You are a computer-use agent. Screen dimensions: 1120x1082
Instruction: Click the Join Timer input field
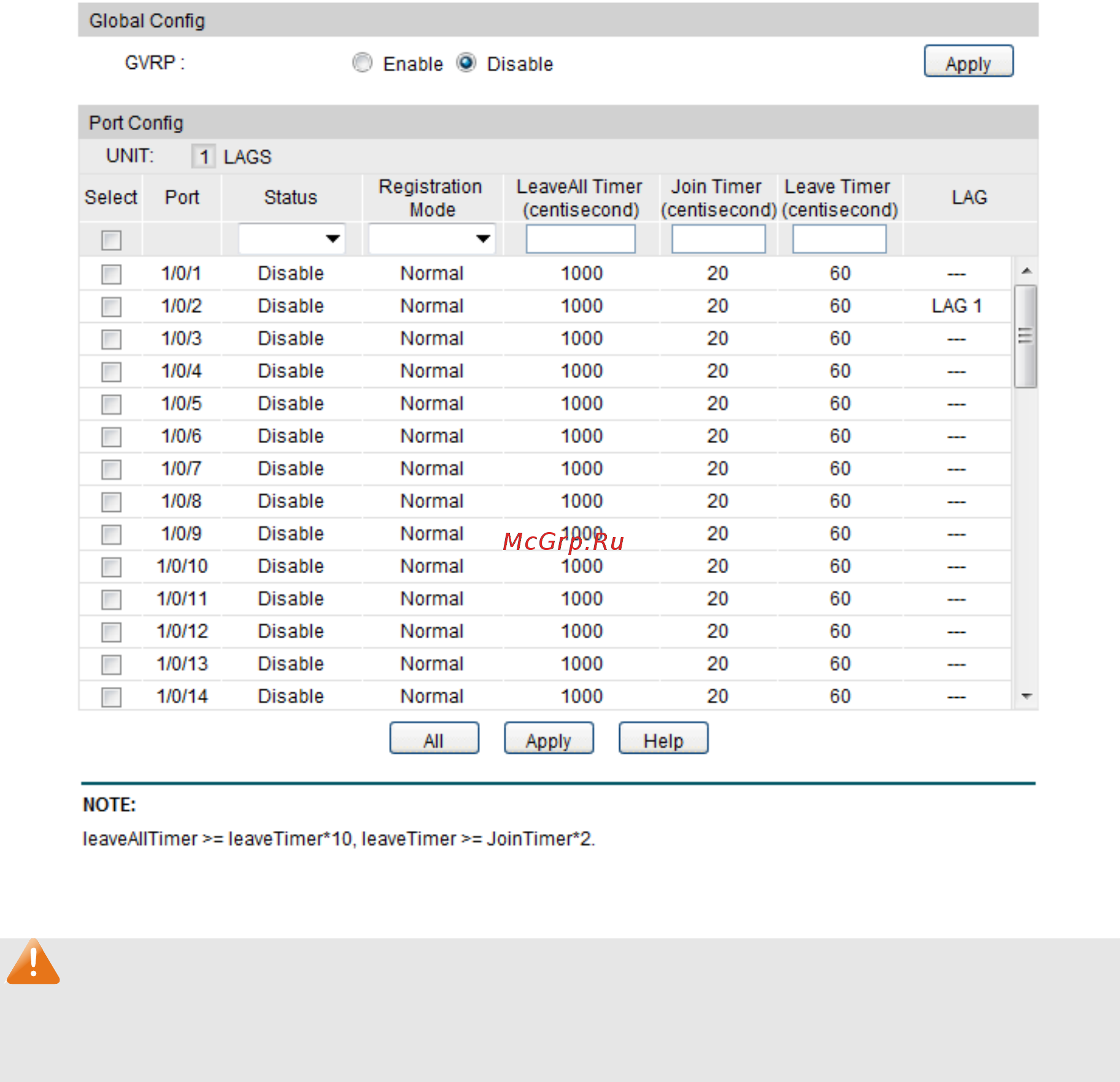(719, 239)
